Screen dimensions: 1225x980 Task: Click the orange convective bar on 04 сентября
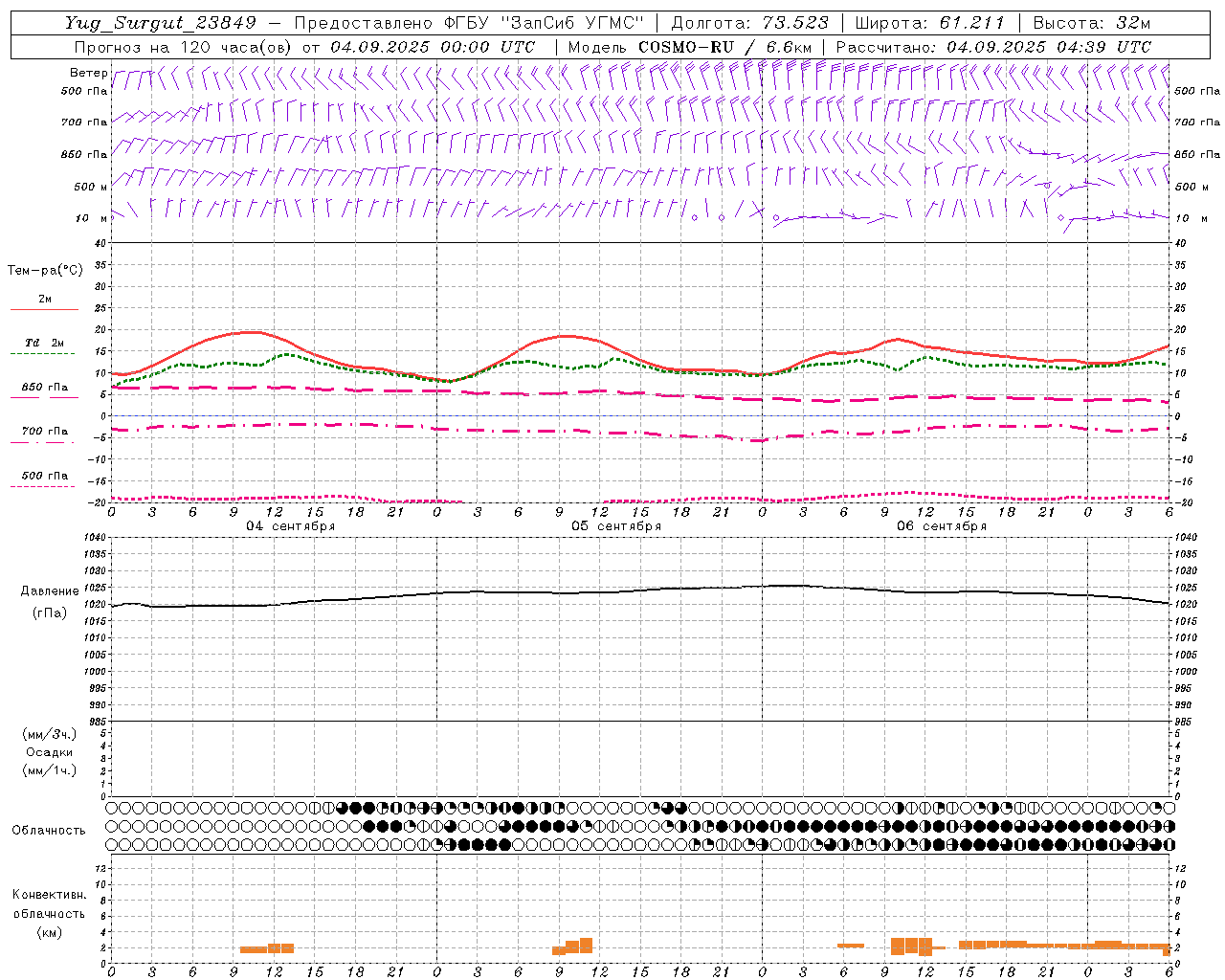[267, 948]
